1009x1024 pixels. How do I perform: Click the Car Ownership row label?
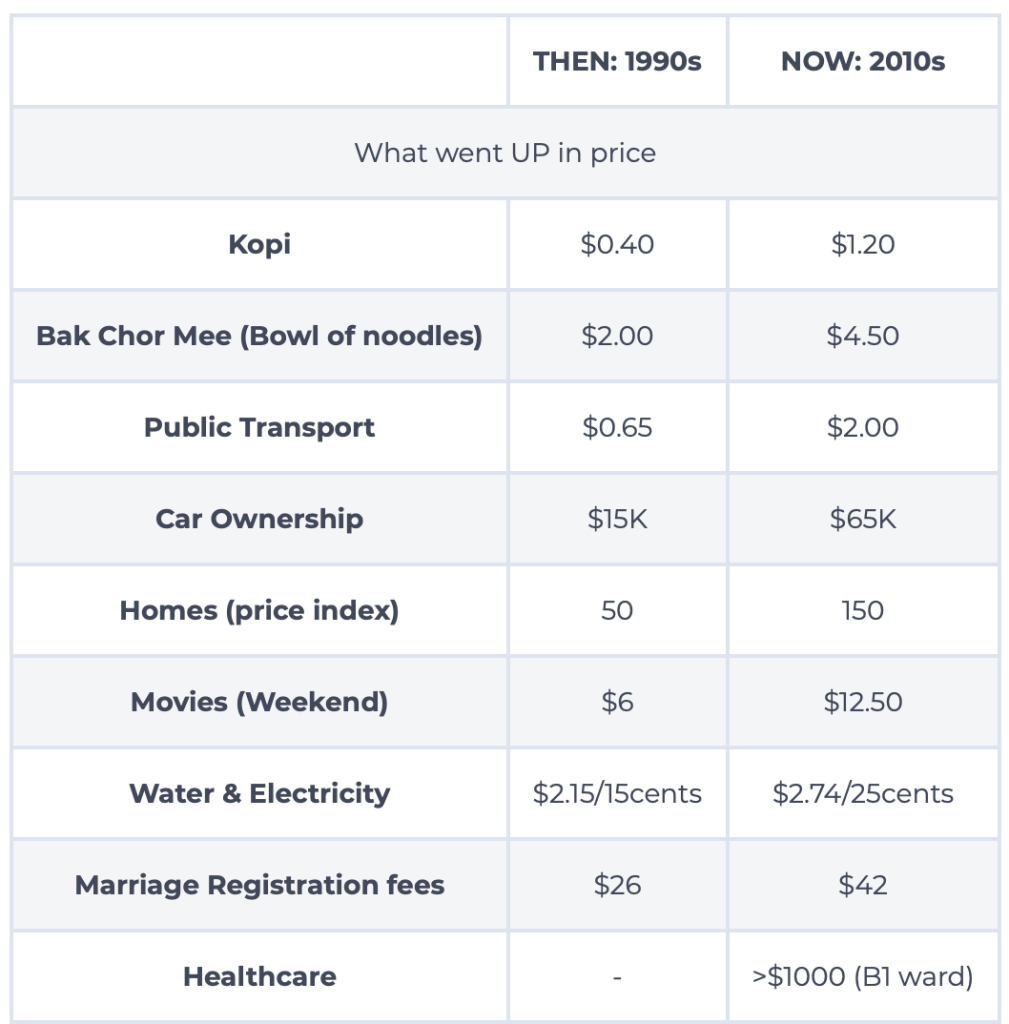coord(259,519)
